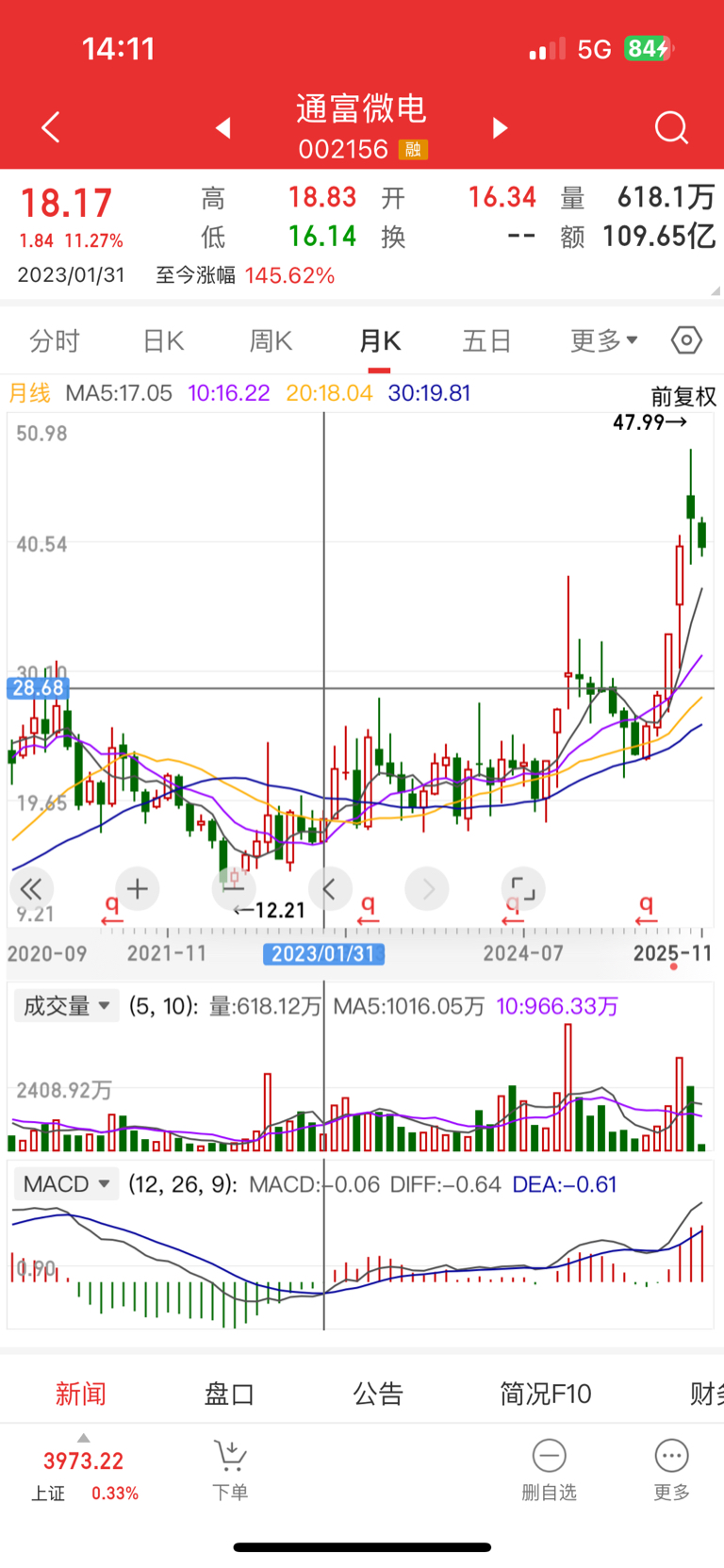Tap the MA30 19.81 label
The image size is (724, 1568).
(429, 393)
